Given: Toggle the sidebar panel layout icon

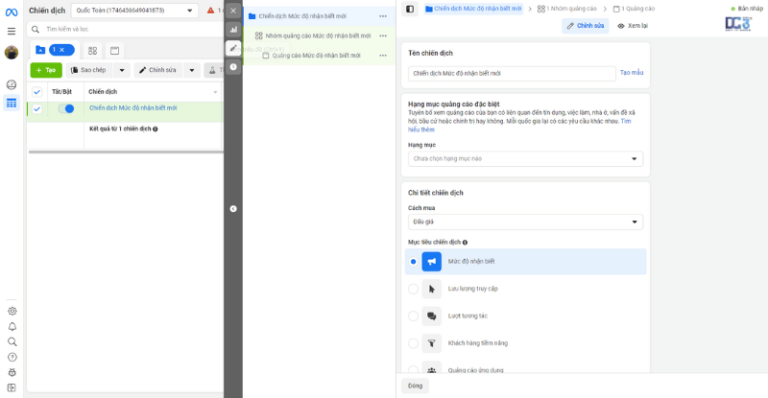Looking at the screenshot, I should (x=410, y=9).
